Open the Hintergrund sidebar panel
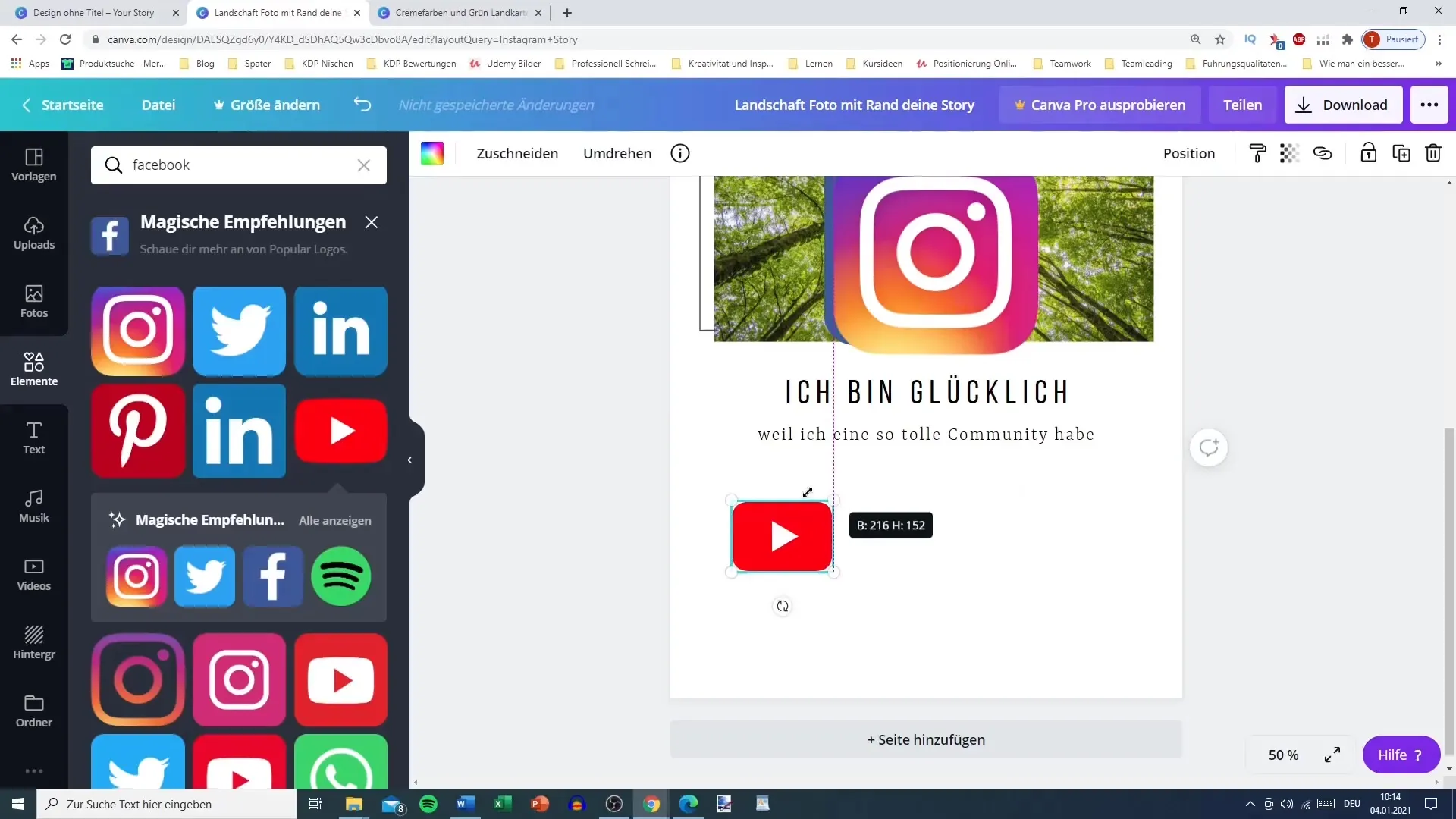This screenshot has width=1456, height=819. click(33, 642)
